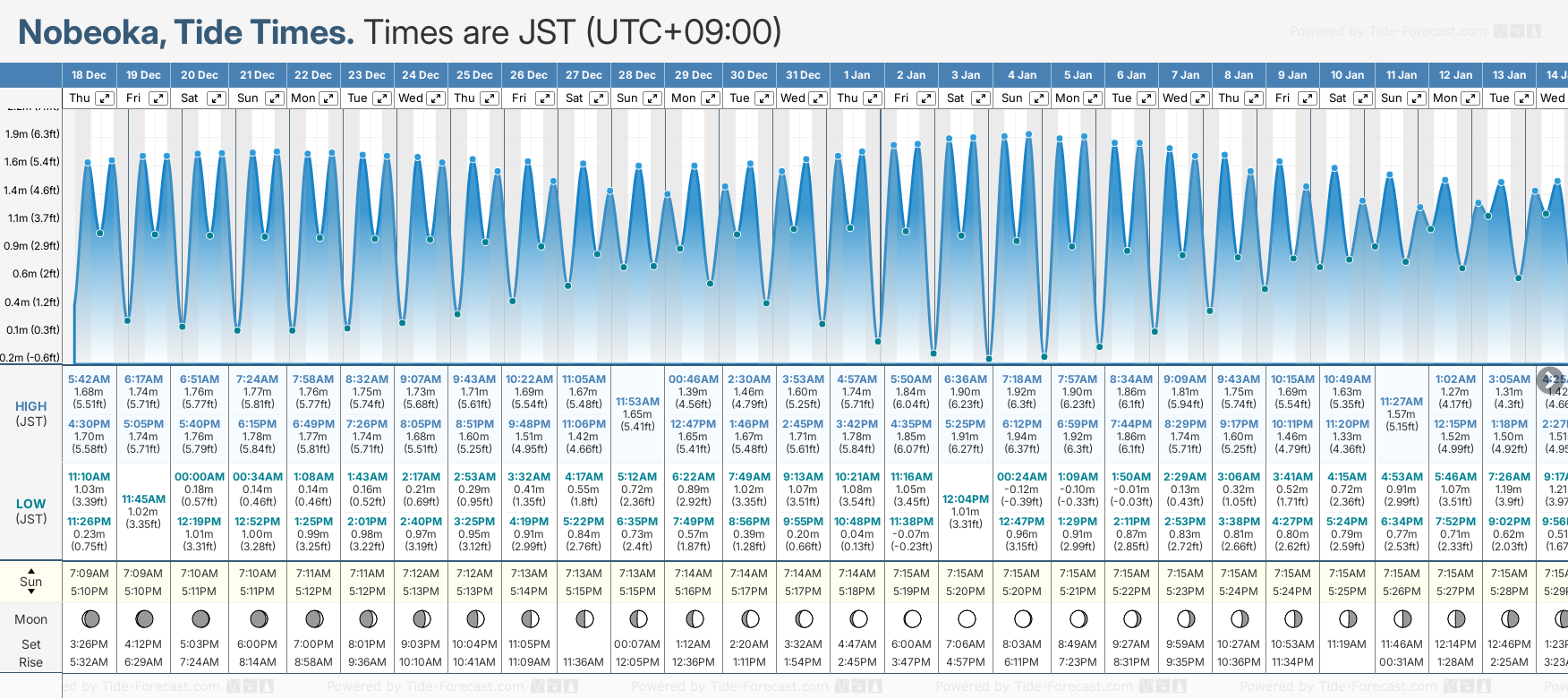Expand the Wed 7 Jan day view
The width and height of the screenshot is (1568, 698).
[1200, 98]
